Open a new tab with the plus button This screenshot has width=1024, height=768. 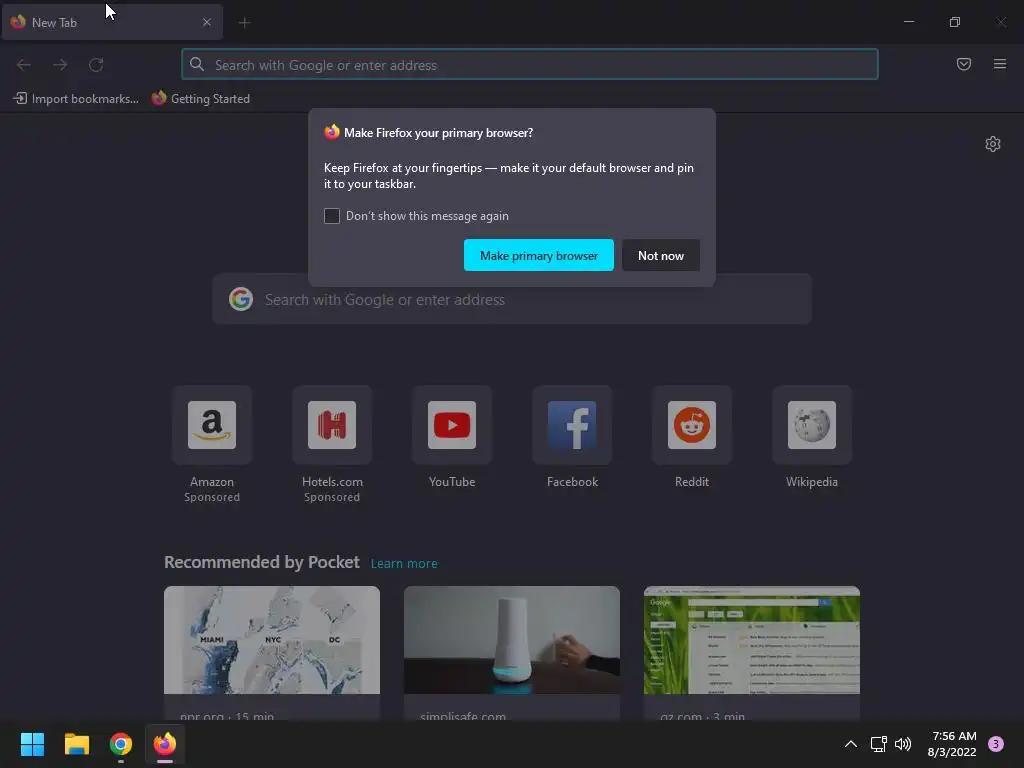tap(244, 23)
